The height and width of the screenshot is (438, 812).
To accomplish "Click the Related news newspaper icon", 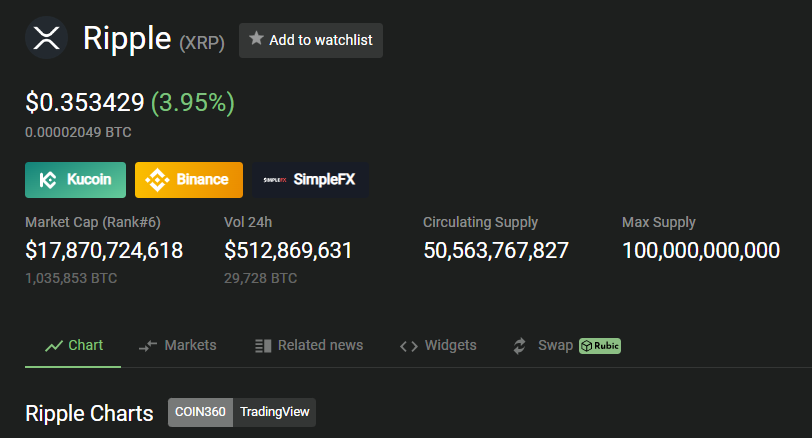I will click(x=263, y=346).
